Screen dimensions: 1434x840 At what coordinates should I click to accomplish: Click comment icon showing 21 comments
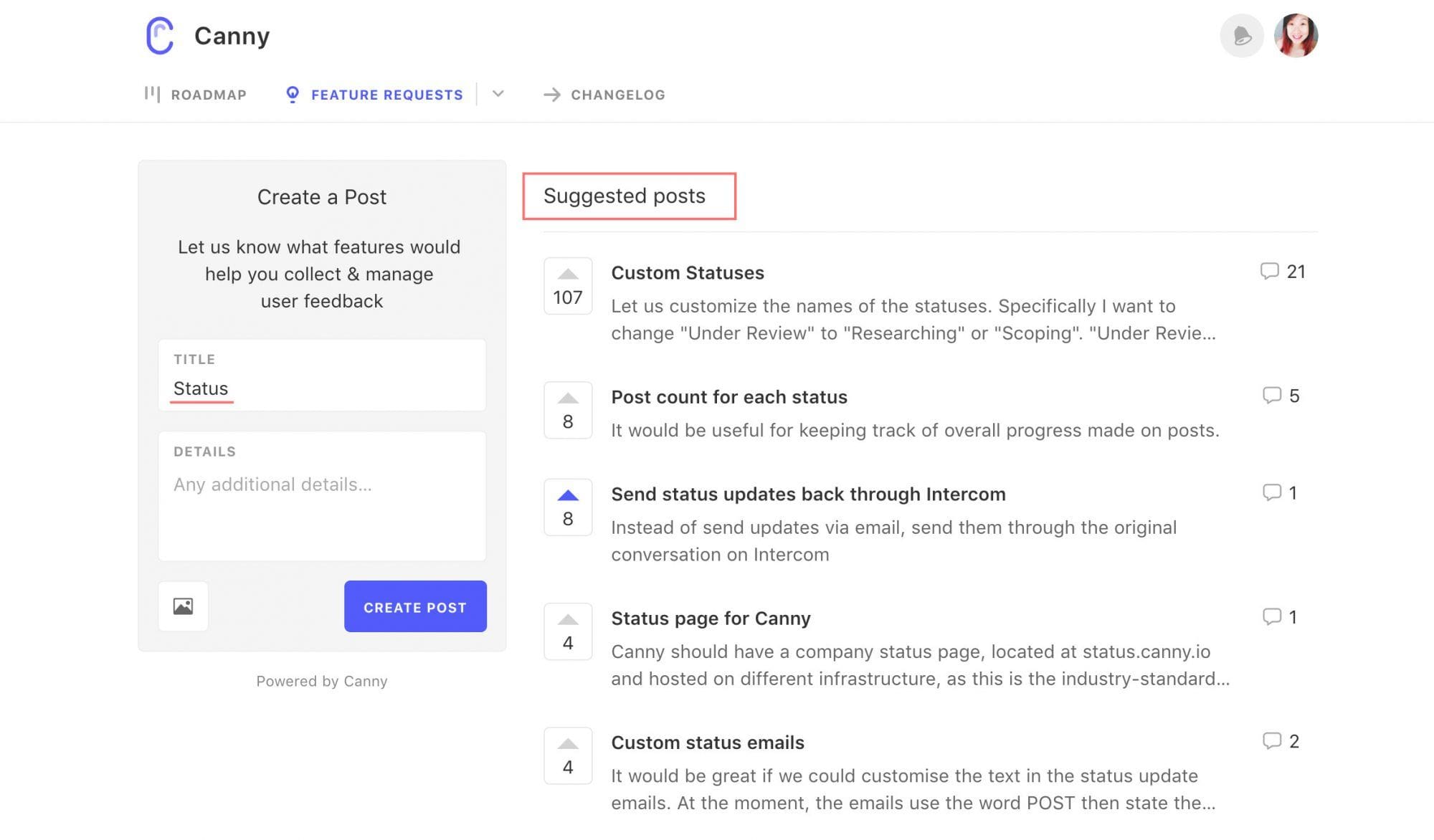pyautogui.click(x=1269, y=271)
